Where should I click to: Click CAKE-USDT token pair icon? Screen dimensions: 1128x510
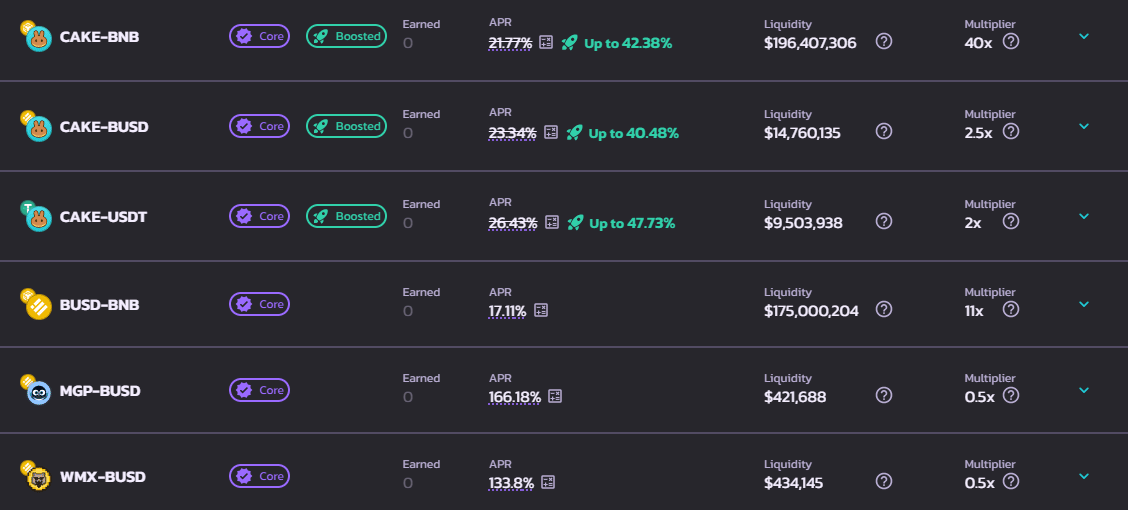pyautogui.click(x=37, y=216)
